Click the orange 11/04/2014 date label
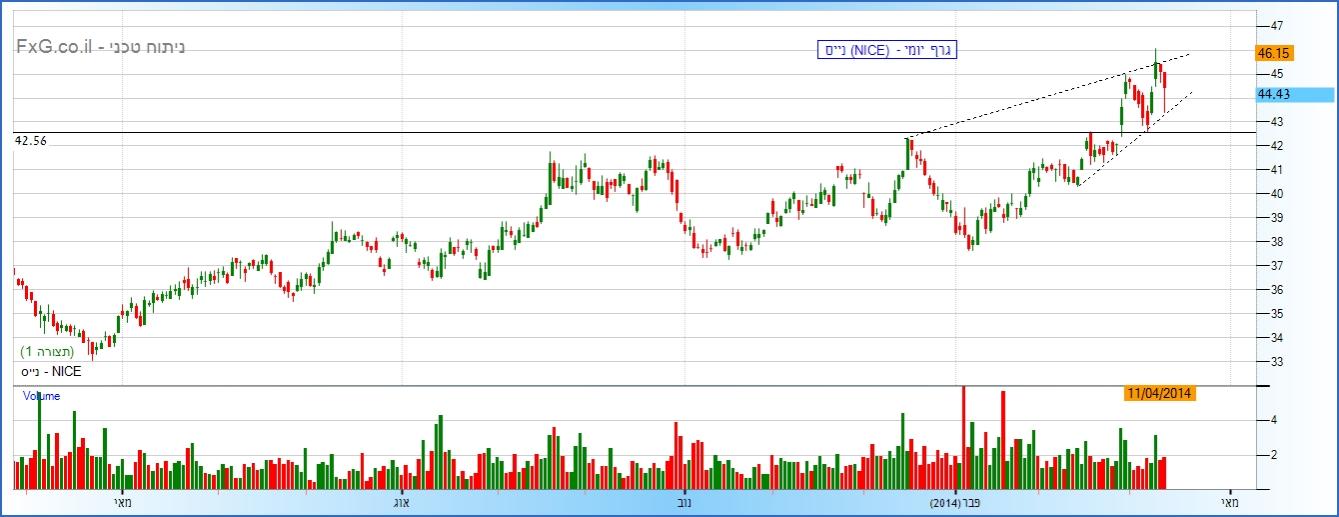This screenshot has width=1339, height=517. [1160, 394]
